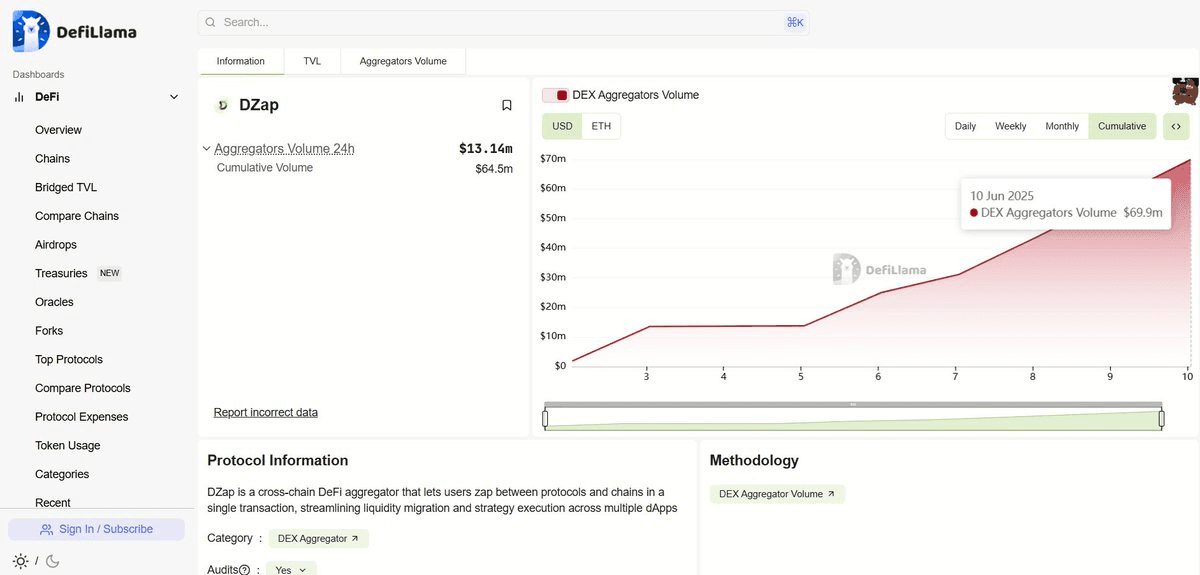The width and height of the screenshot is (1200, 575).
Task: Switch to dark theme moon icon
Action: tap(53, 561)
